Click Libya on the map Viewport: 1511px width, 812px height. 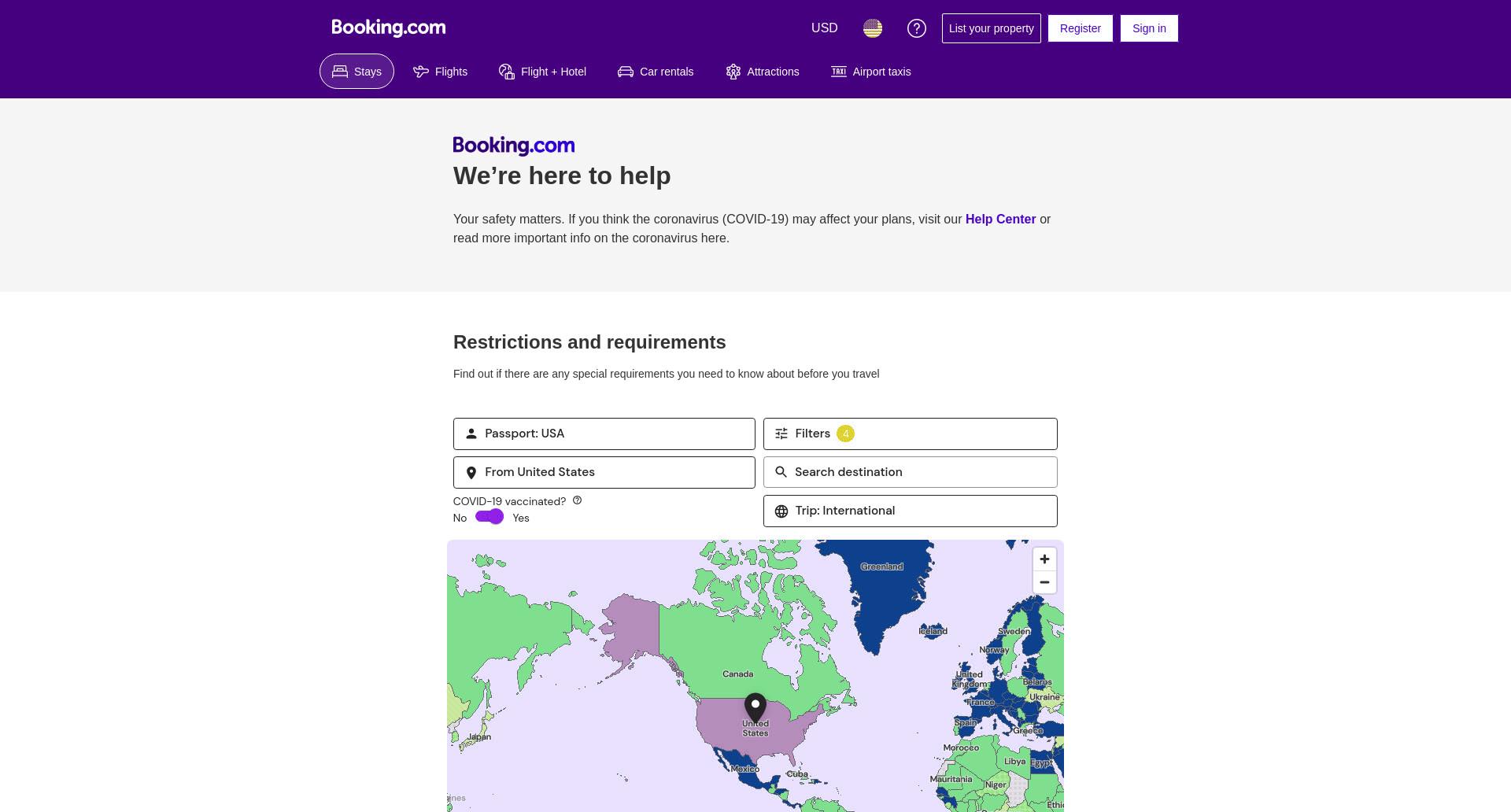coord(1014,762)
